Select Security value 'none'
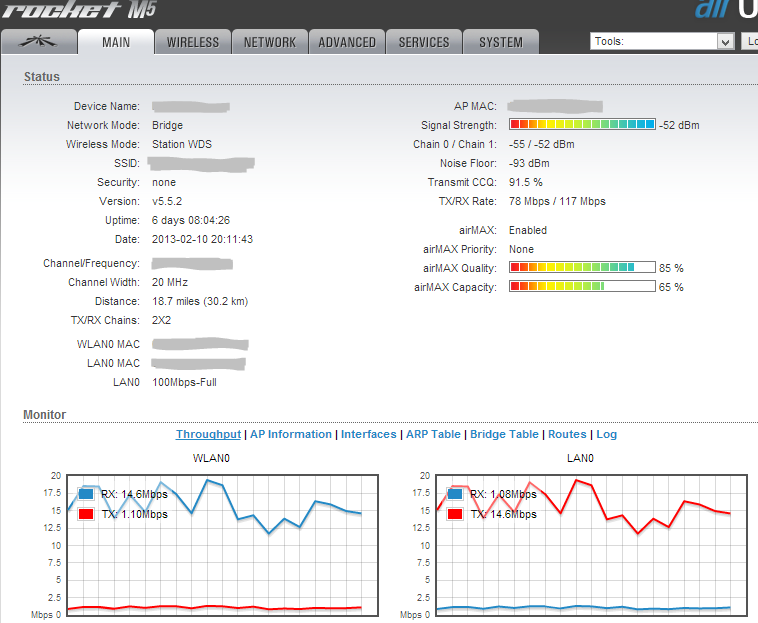758x623 pixels. (164, 182)
